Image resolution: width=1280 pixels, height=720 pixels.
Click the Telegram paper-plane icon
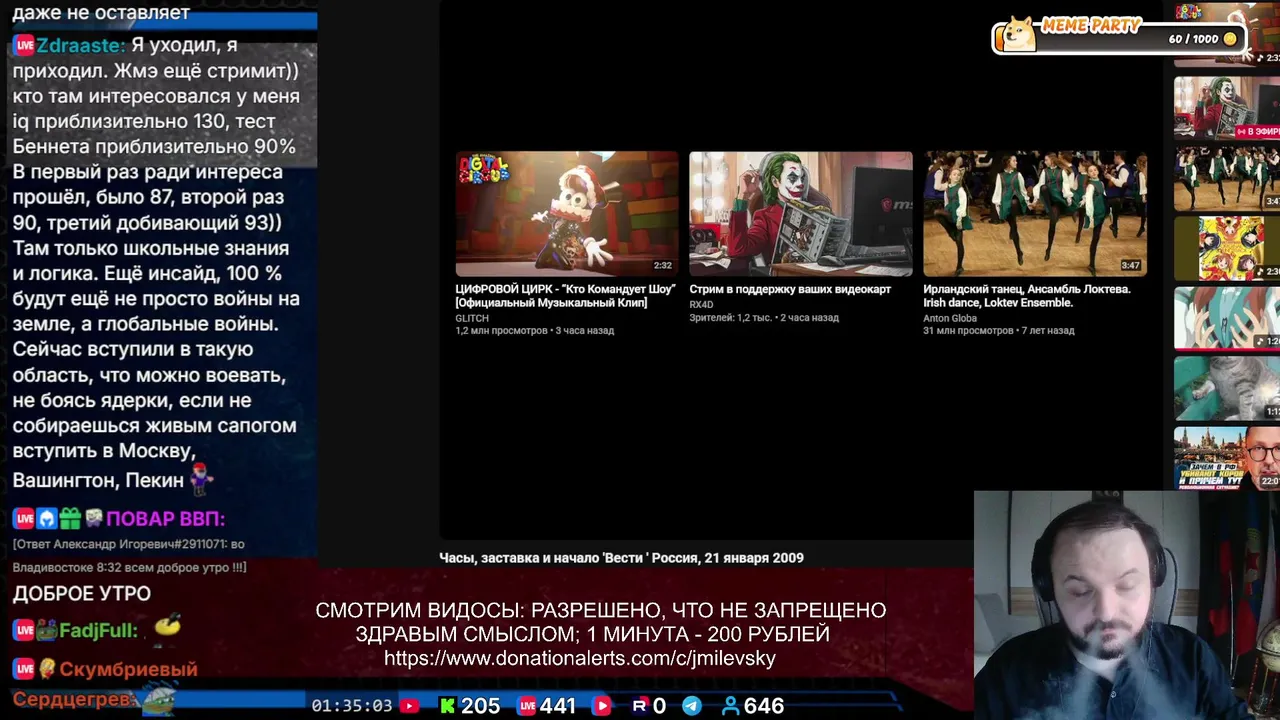(x=692, y=706)
